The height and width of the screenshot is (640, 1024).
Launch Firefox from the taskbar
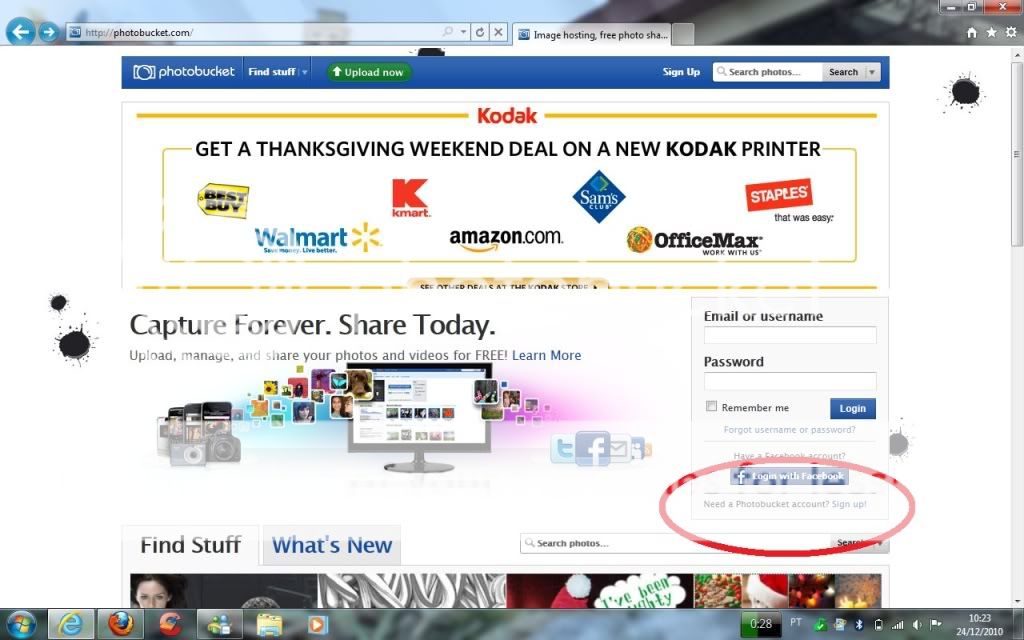tap(121, 624)
